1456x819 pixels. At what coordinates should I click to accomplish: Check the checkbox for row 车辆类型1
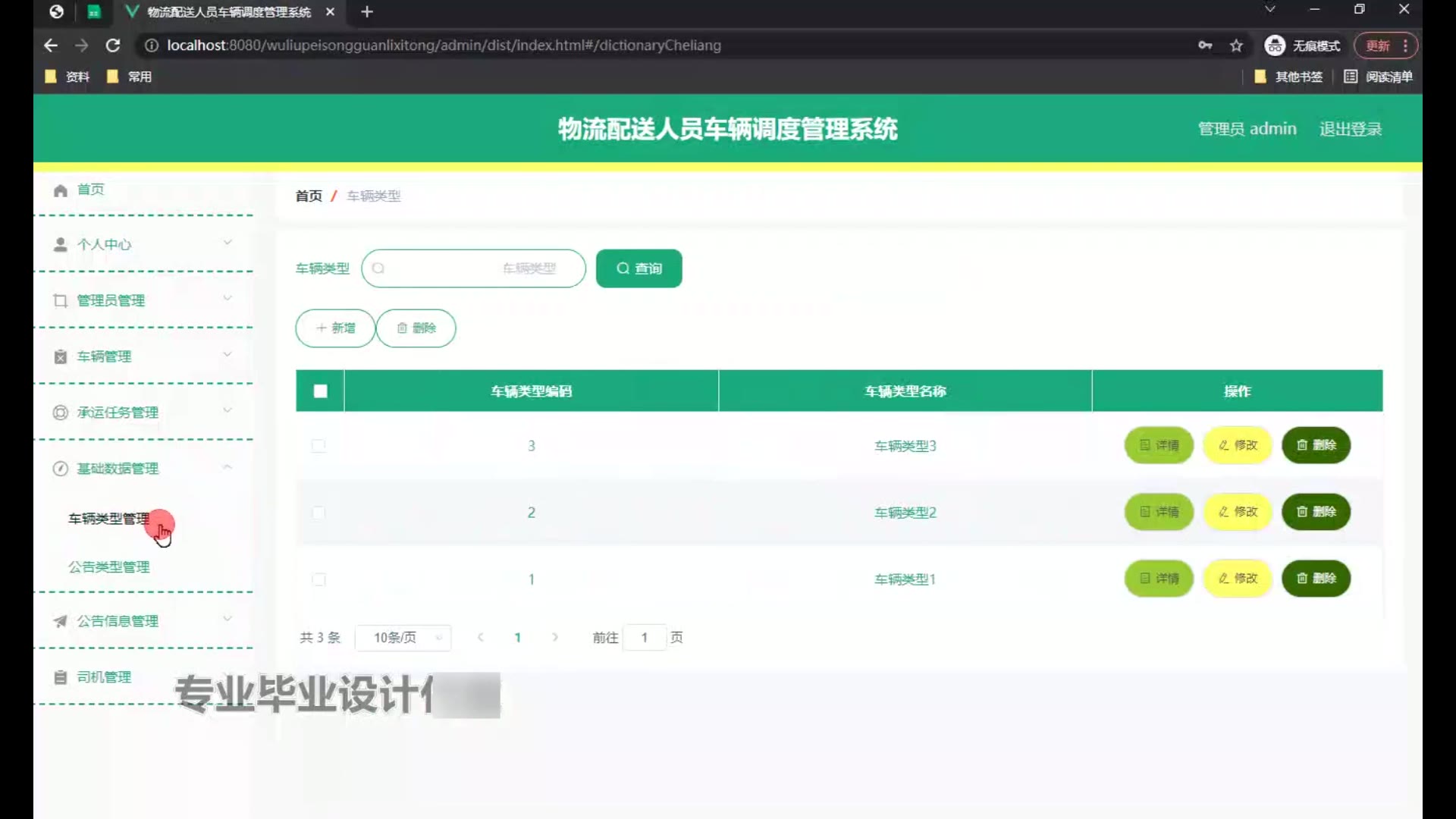318,579
